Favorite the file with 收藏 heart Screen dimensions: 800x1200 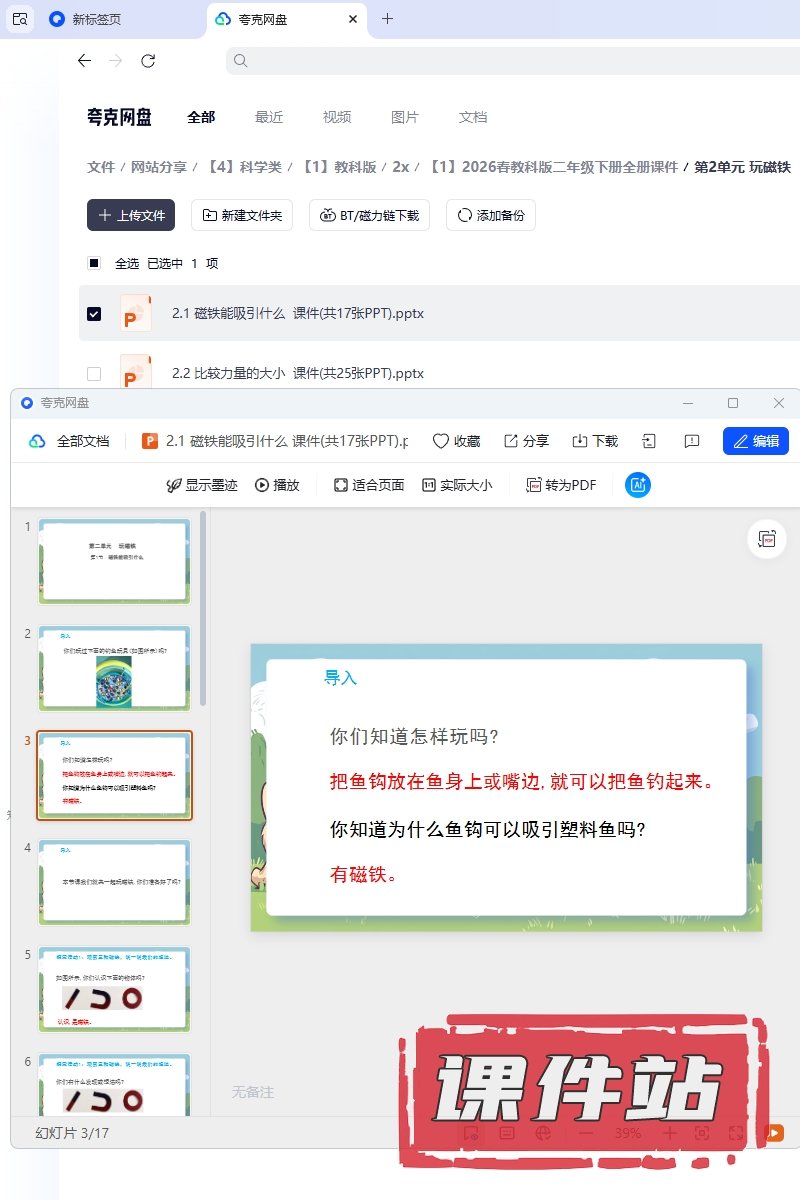[456, 441]
